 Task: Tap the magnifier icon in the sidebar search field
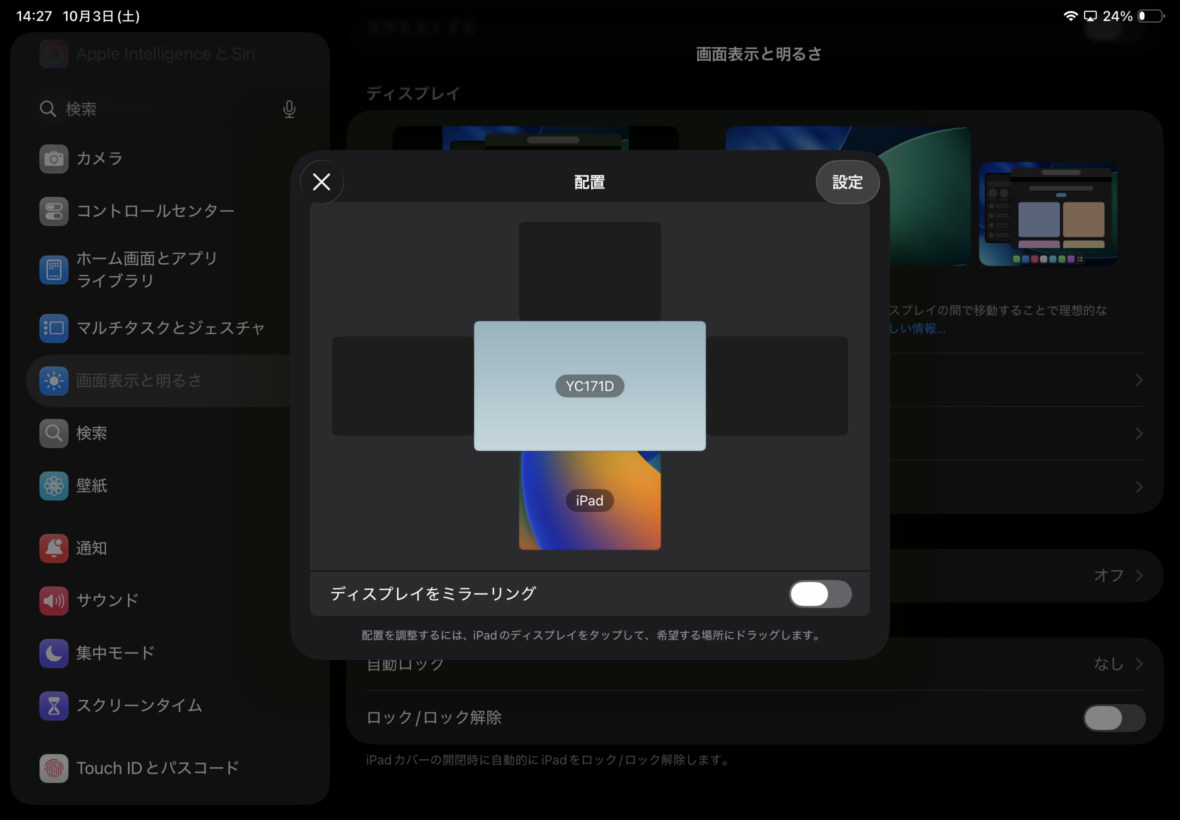47,109
